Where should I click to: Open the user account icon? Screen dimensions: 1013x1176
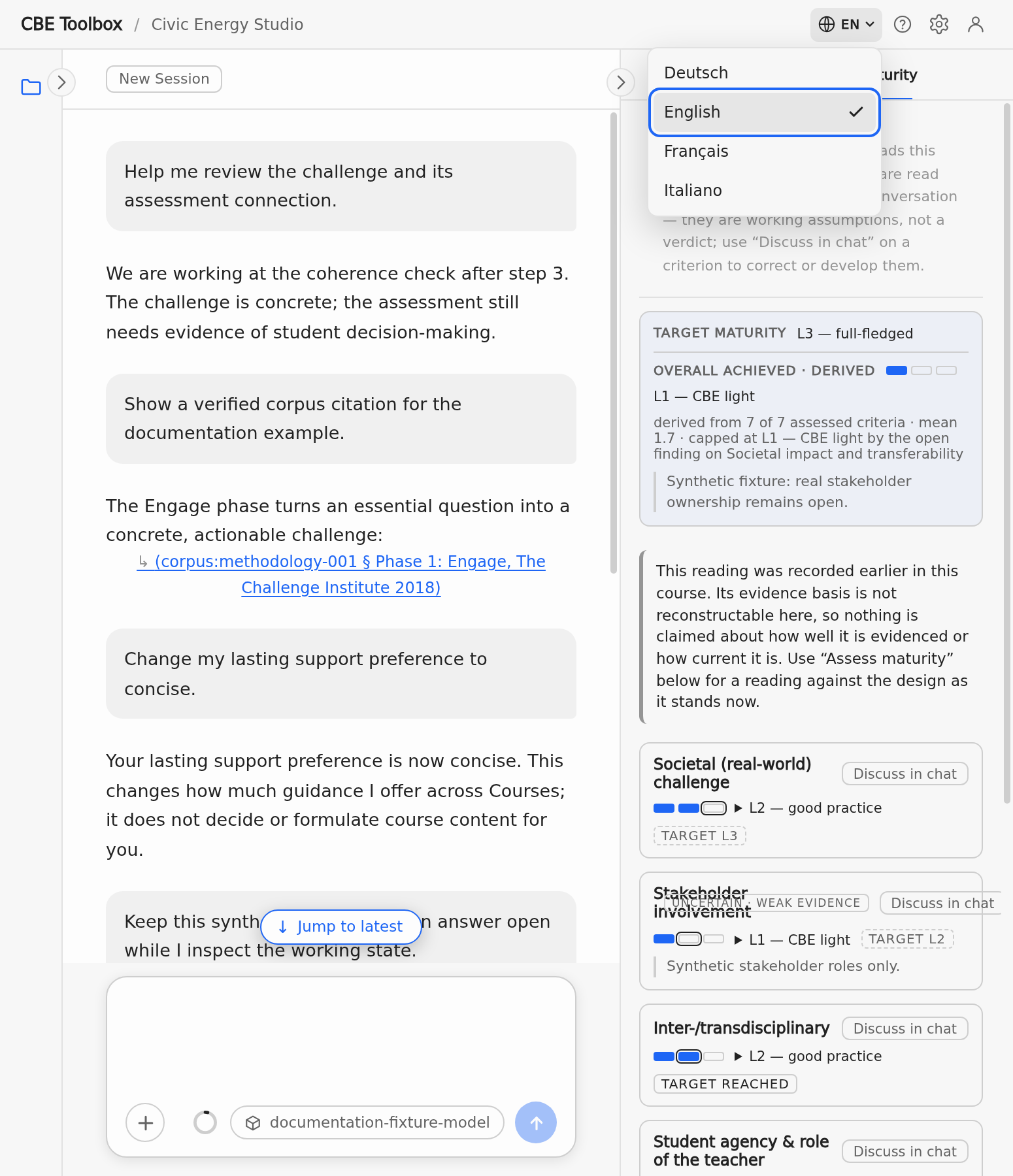point(976,25)
